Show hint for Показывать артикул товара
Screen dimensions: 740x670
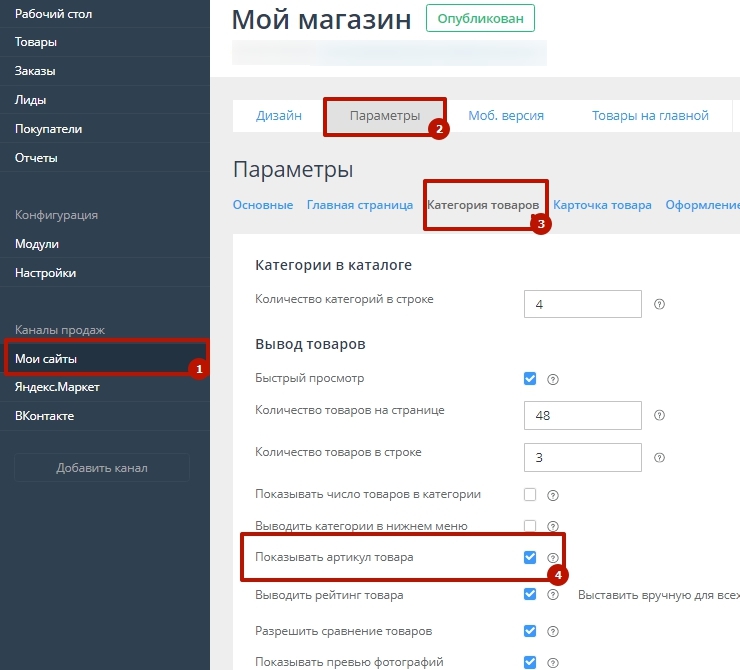coord(553,558)
